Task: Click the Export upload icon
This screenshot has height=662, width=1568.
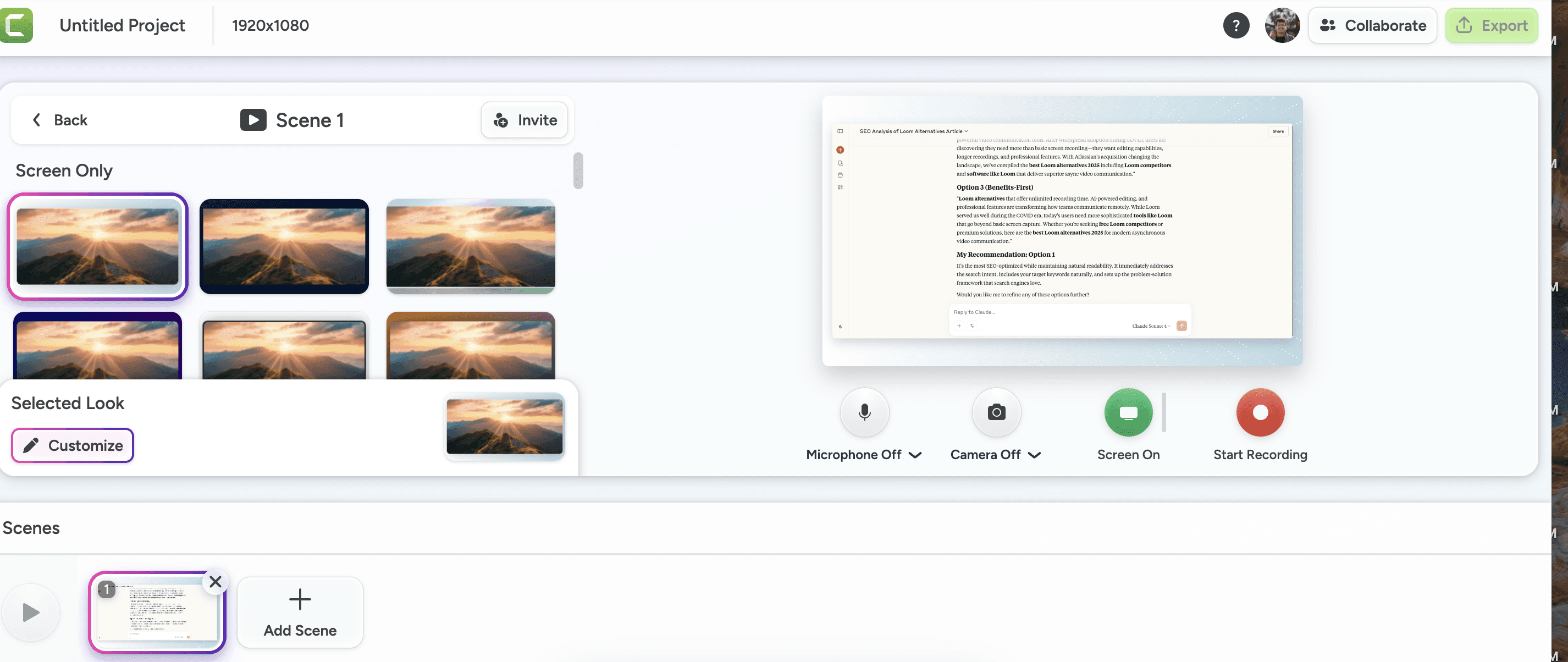Action: point(1465,25)
